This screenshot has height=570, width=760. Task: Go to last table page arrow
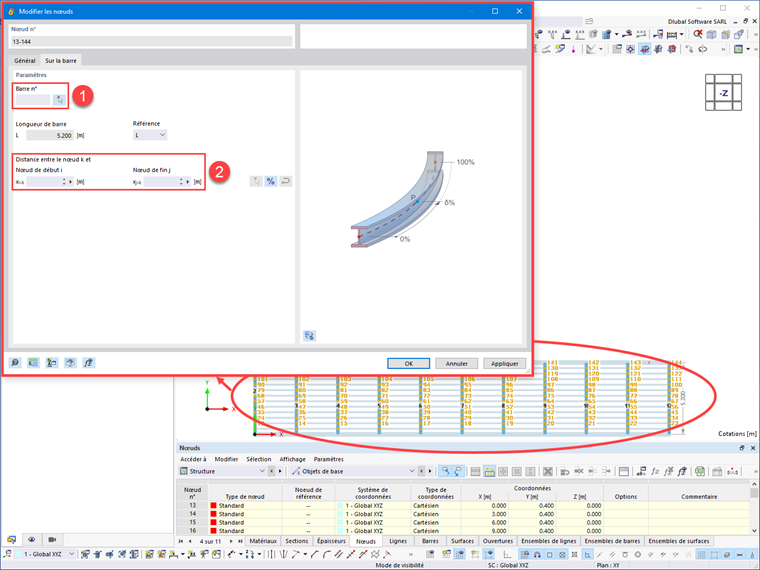click(x=240, y=541)
